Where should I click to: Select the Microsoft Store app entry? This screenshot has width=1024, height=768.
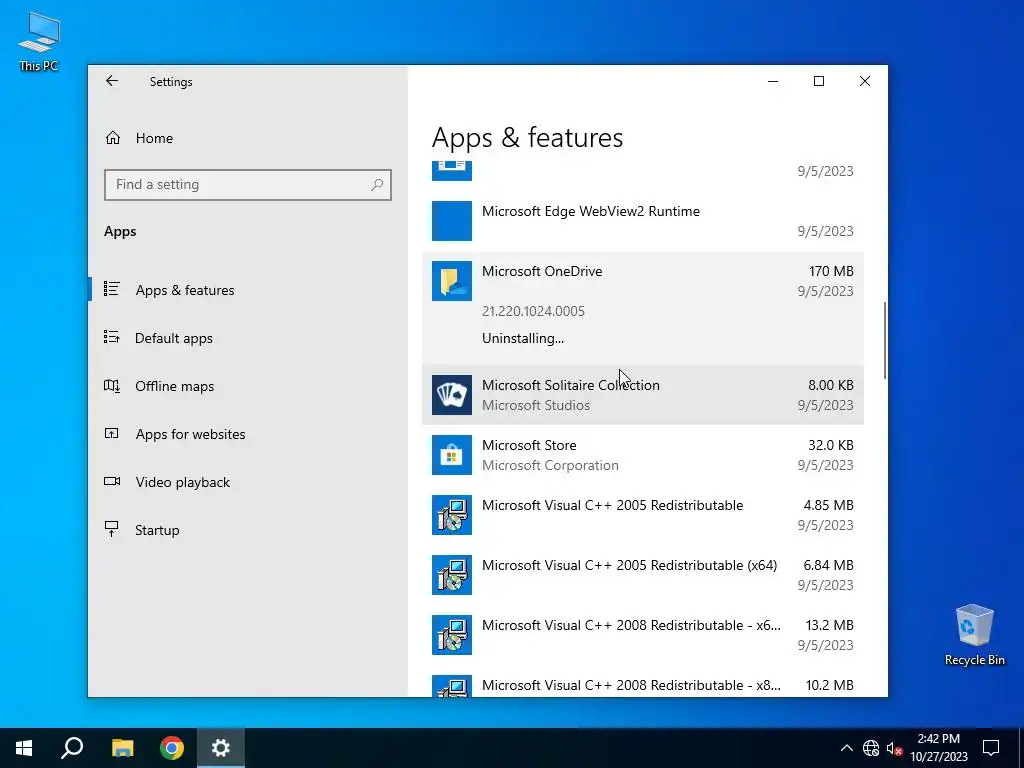(643, 455)
